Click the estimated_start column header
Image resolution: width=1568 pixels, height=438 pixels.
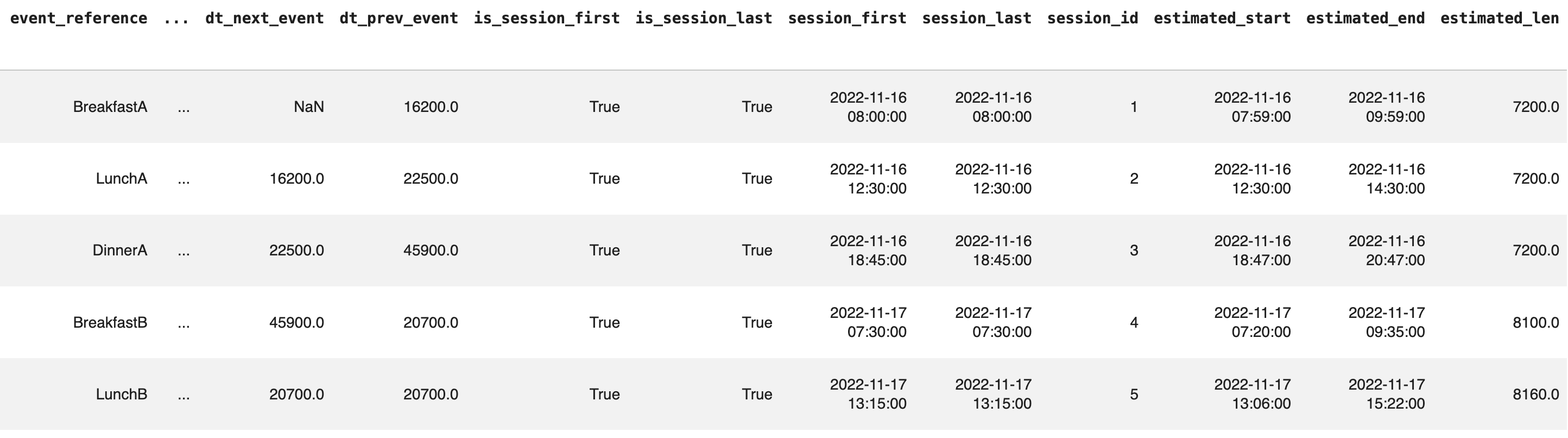1222,18
